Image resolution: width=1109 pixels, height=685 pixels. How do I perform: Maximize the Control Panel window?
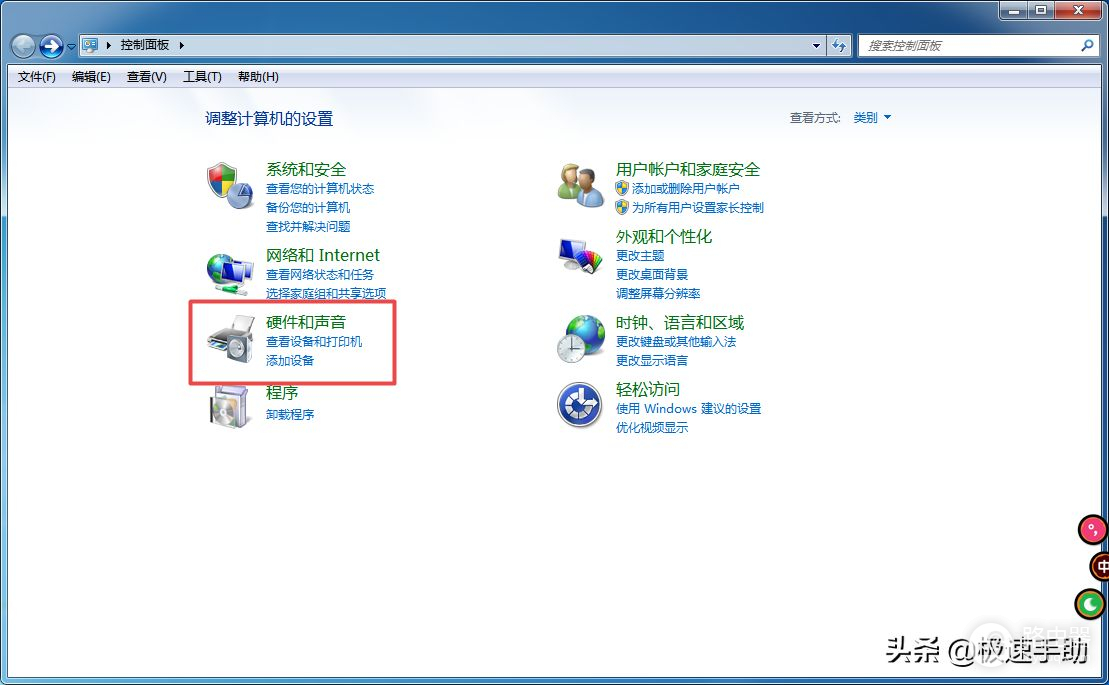coord(1041,10)
